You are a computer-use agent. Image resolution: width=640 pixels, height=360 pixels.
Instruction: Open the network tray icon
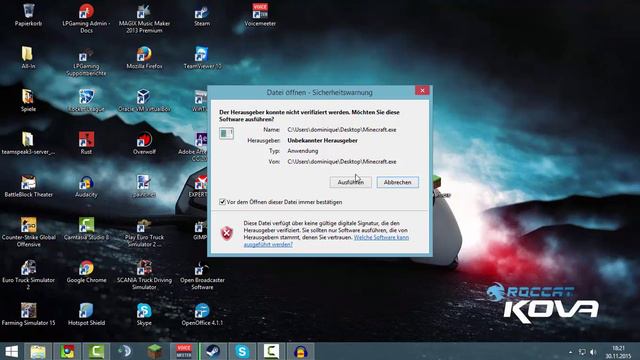(582, 352)
